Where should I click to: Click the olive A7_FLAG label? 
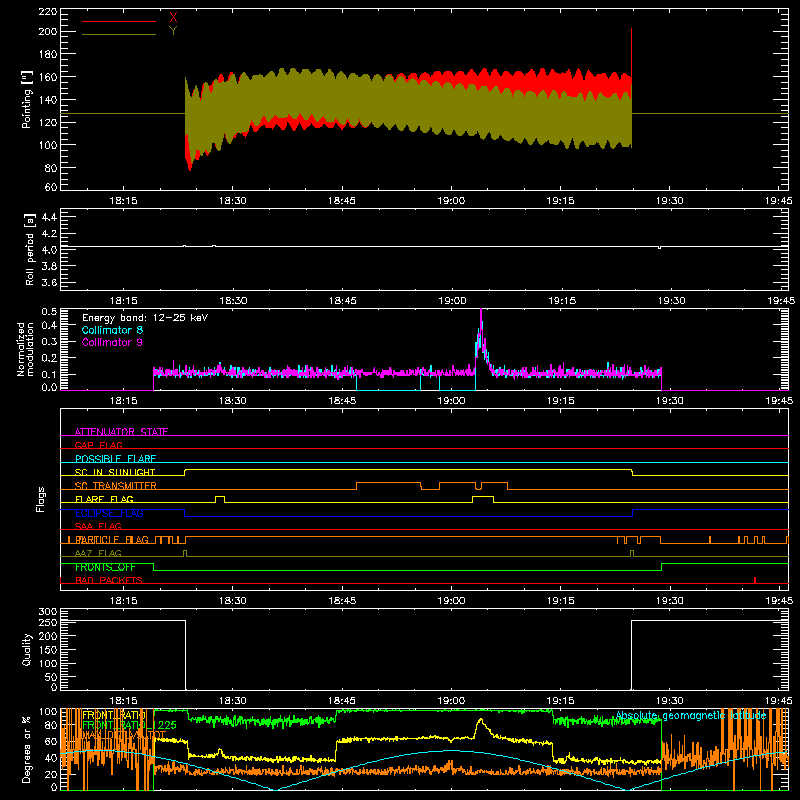coord(98,553)
